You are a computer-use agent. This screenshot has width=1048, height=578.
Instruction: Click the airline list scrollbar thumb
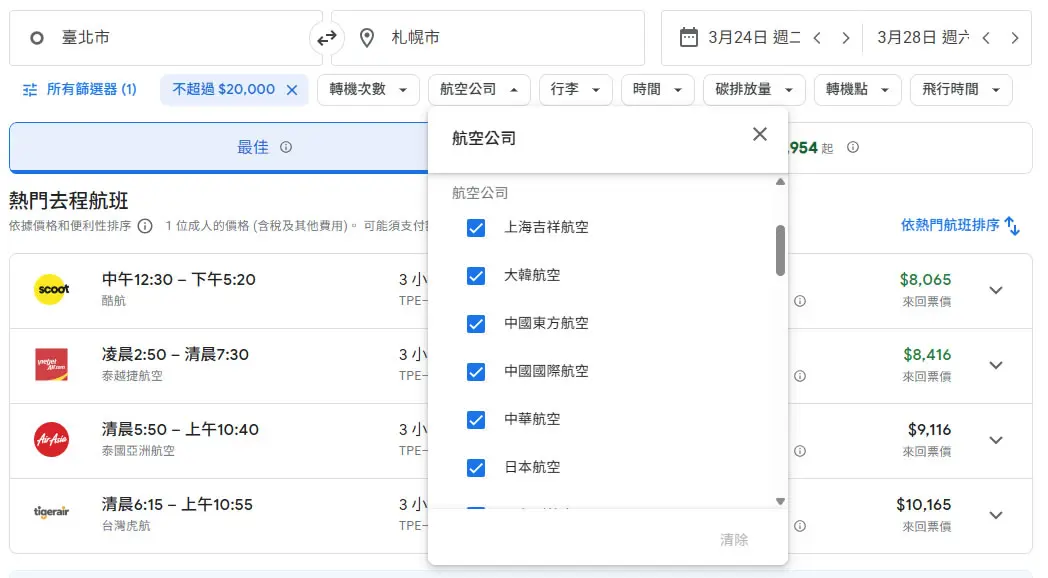[780, 251]
